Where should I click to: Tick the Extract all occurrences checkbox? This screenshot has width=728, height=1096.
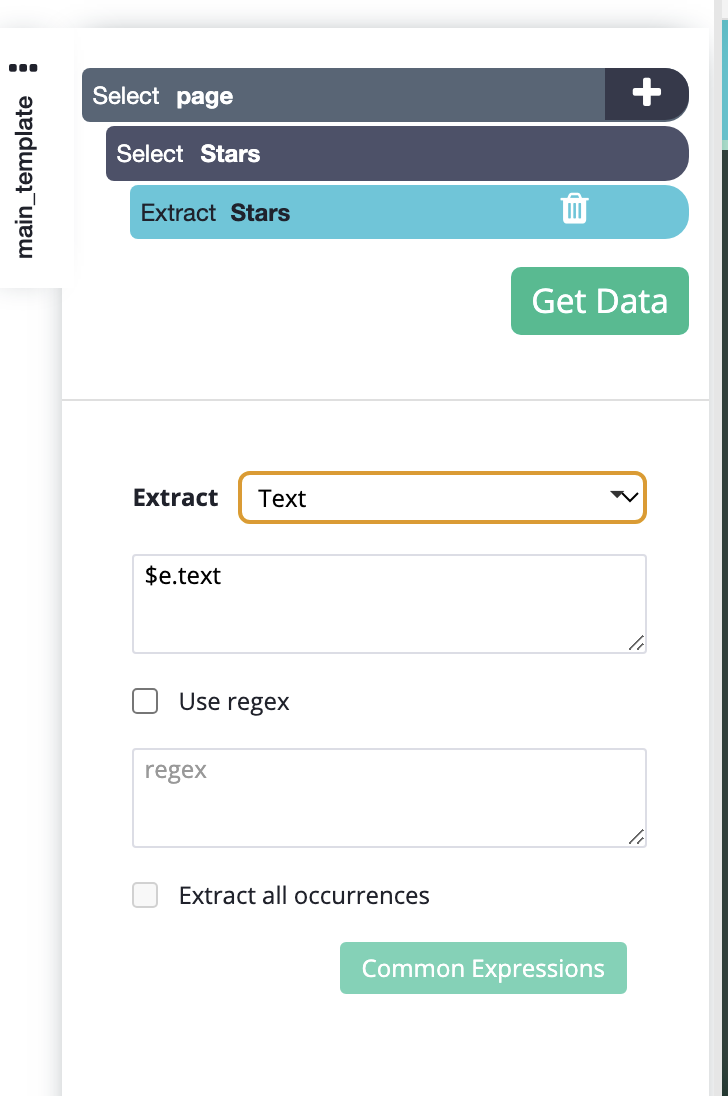(145, 895)
